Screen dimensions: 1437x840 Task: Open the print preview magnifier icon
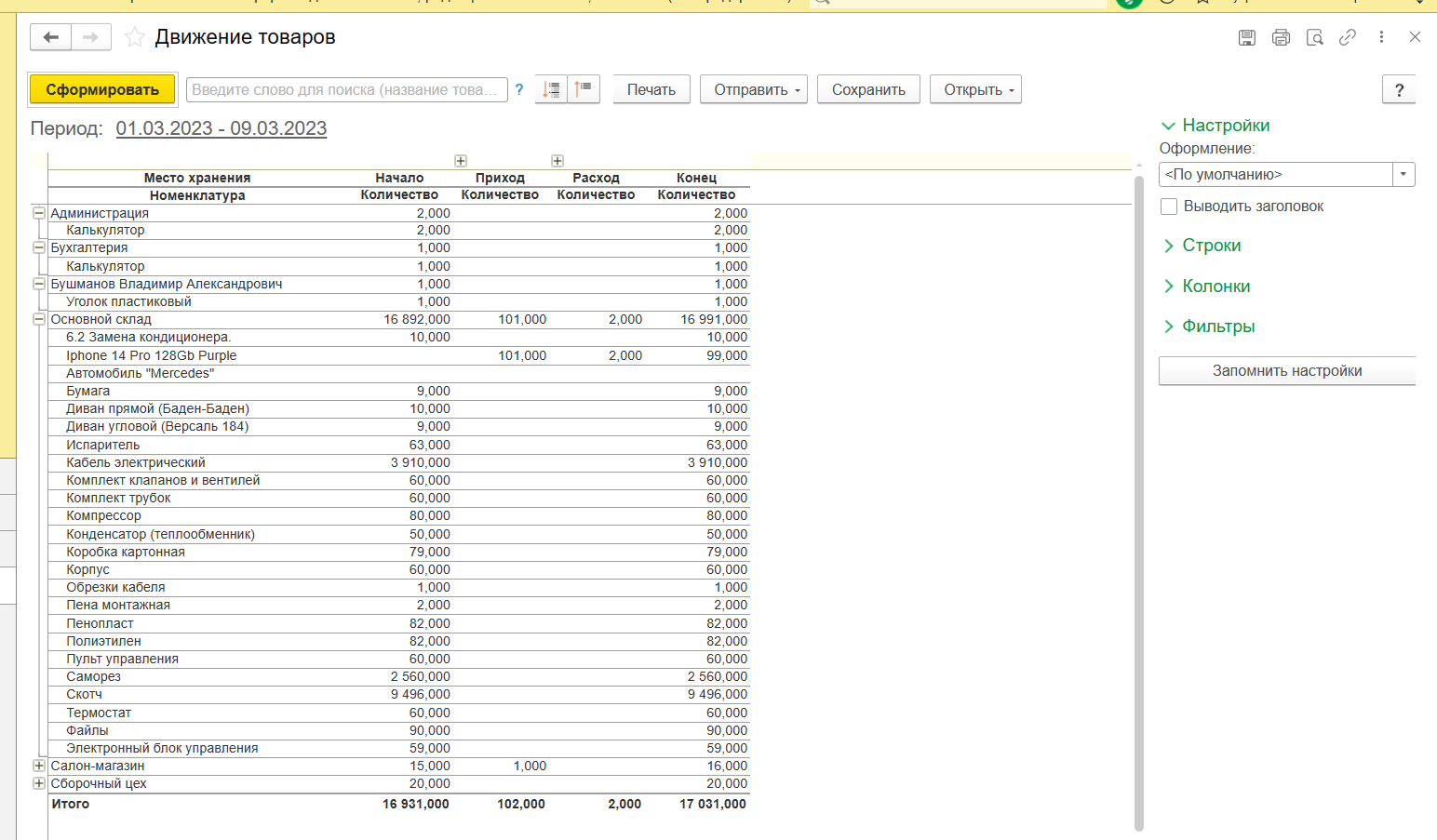click(x=1314, y=37)
